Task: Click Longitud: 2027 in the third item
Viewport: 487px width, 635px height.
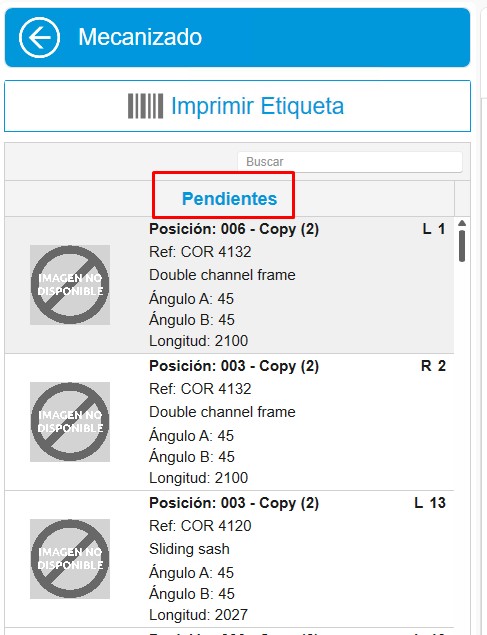Action: pos(198,615)
